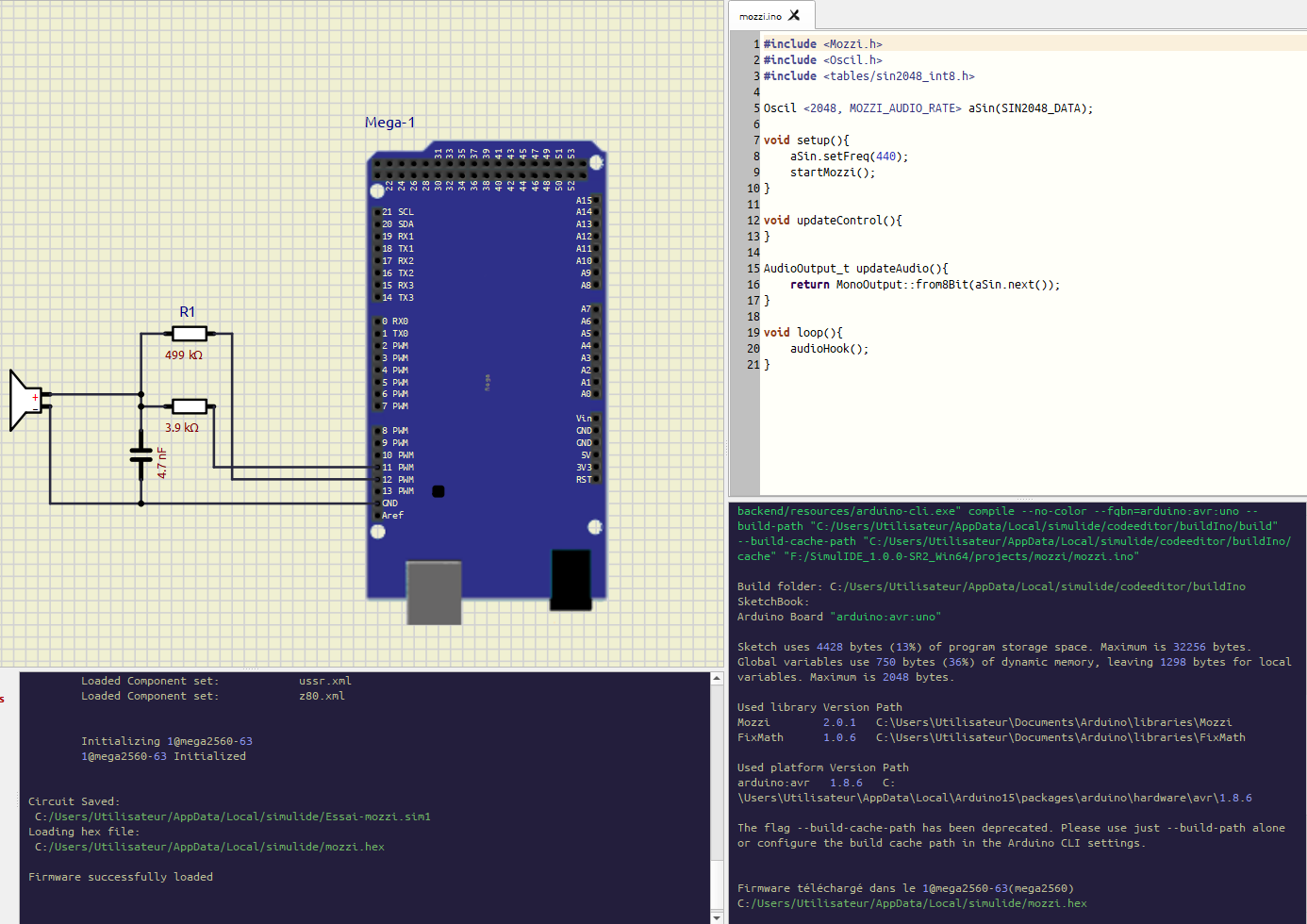Click the mozzi.hex path under Loading hex file
The height and width of the screenshot is (924, 1307).
(x=209, y=847)
